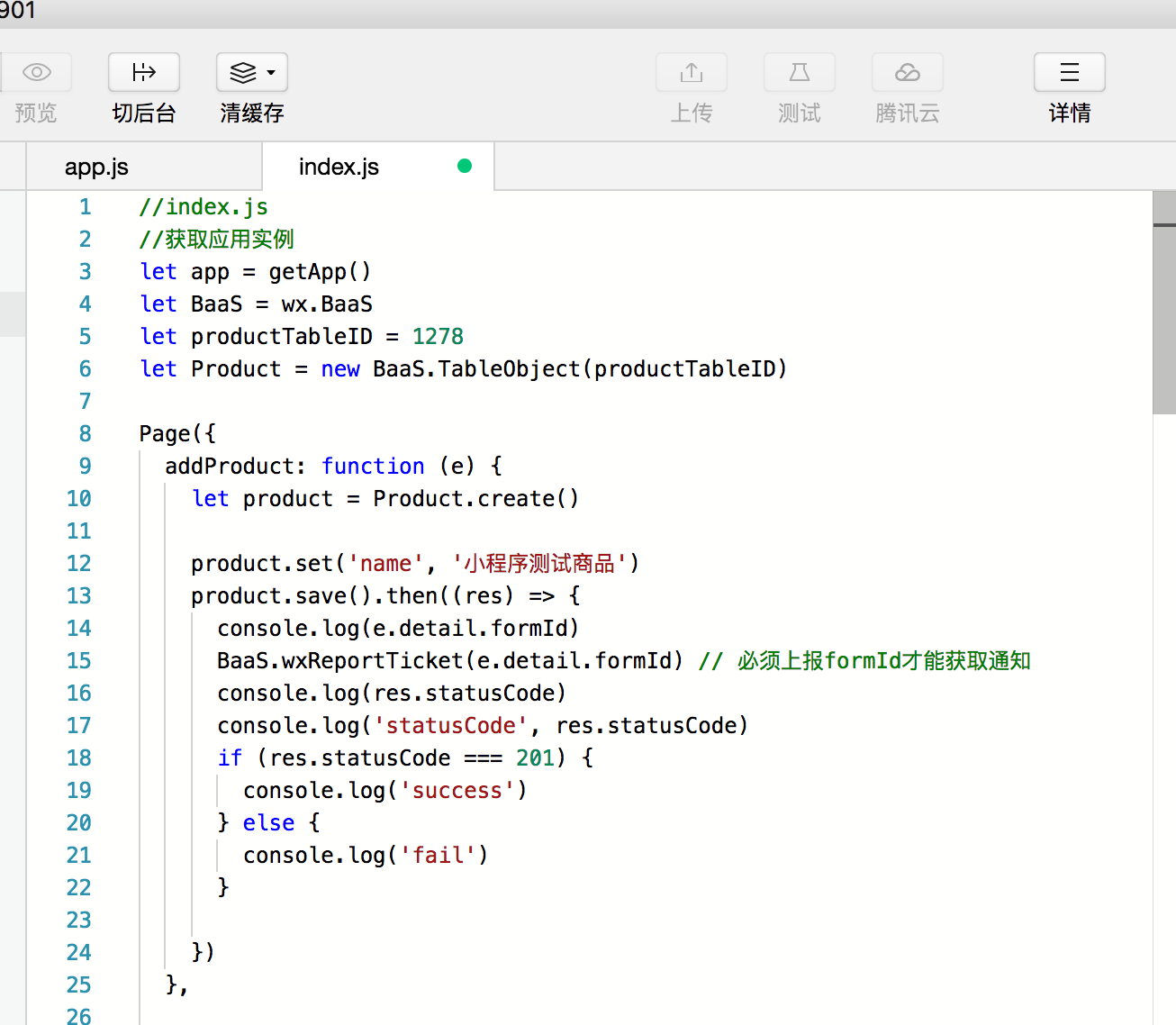Click the 预览 eye icon
This screenshot has height=1025, width=1176.
pyautogui.click(x=36, y=72)
